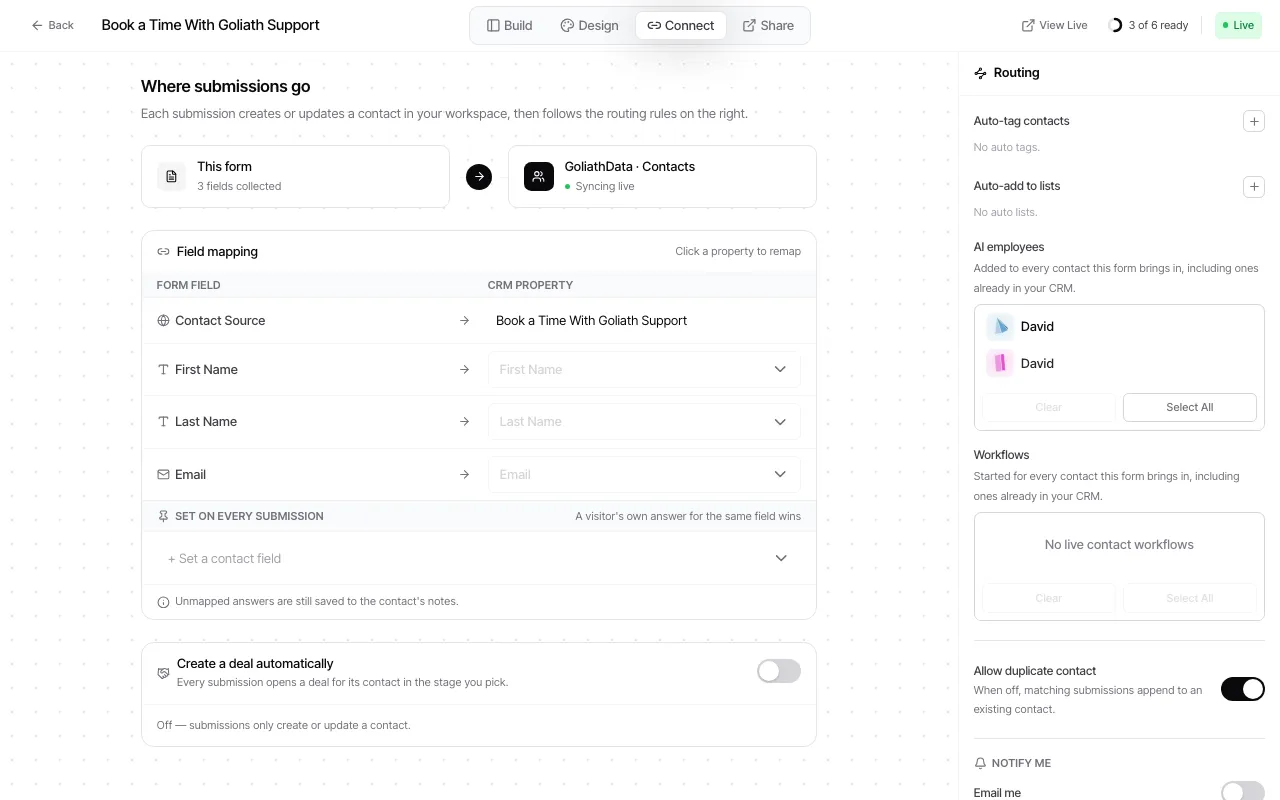Click the pin icon beside Set on every submission
The width and height of the screenshot is (1280, 800).
[x=163, y=516]
